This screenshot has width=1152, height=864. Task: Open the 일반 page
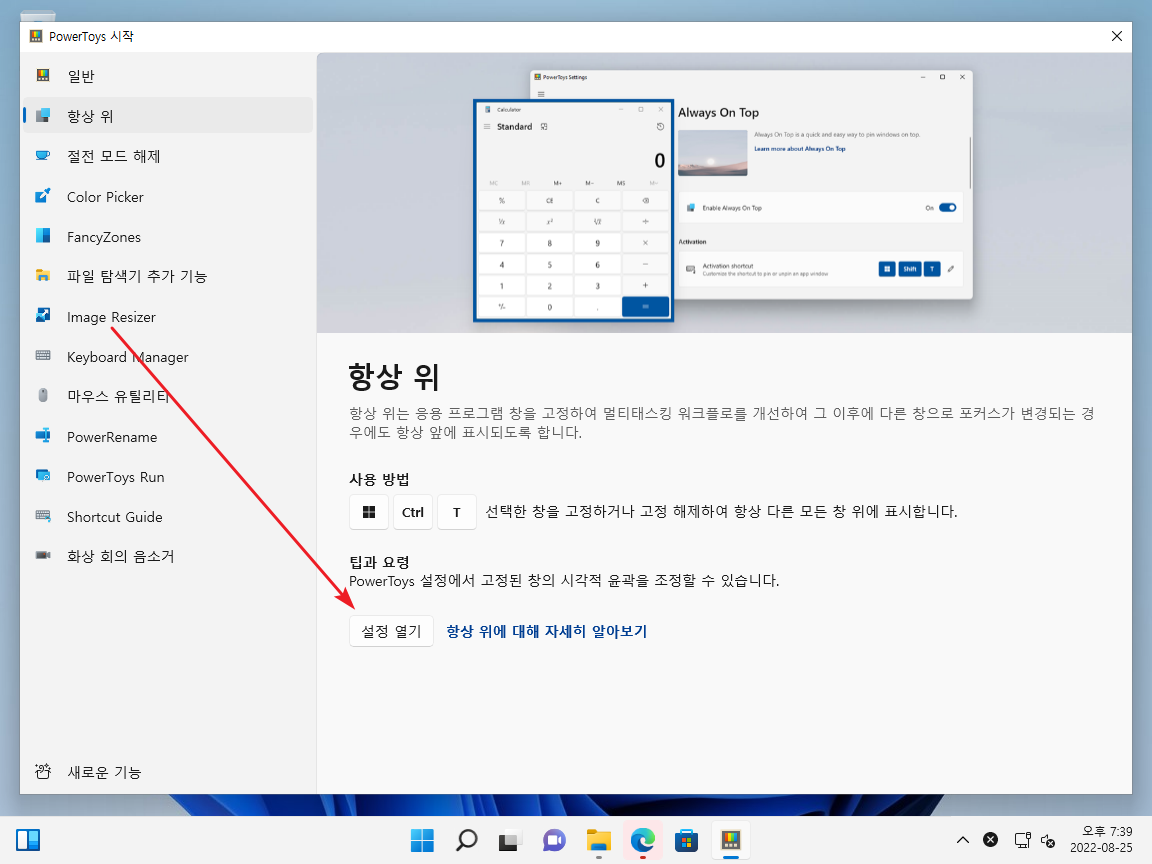(x=168, y=76)
